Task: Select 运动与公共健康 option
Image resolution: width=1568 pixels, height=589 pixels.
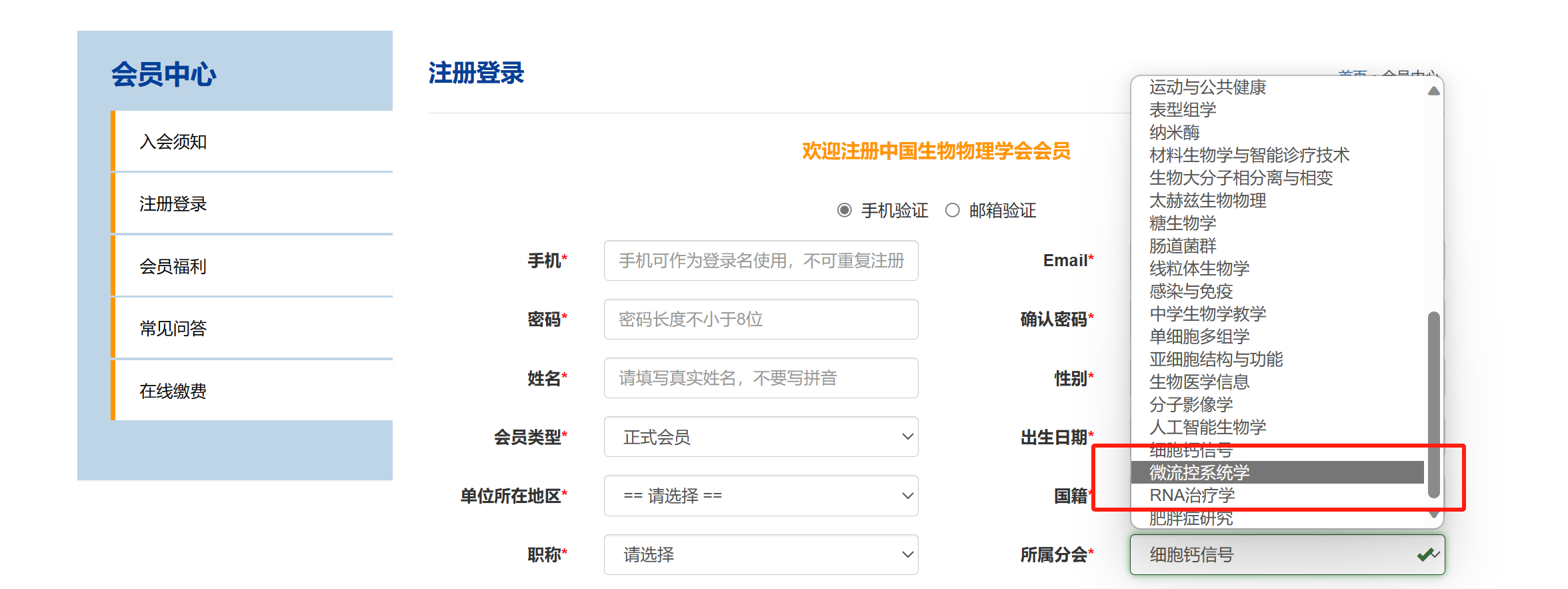Action: tap(1207, 87)
